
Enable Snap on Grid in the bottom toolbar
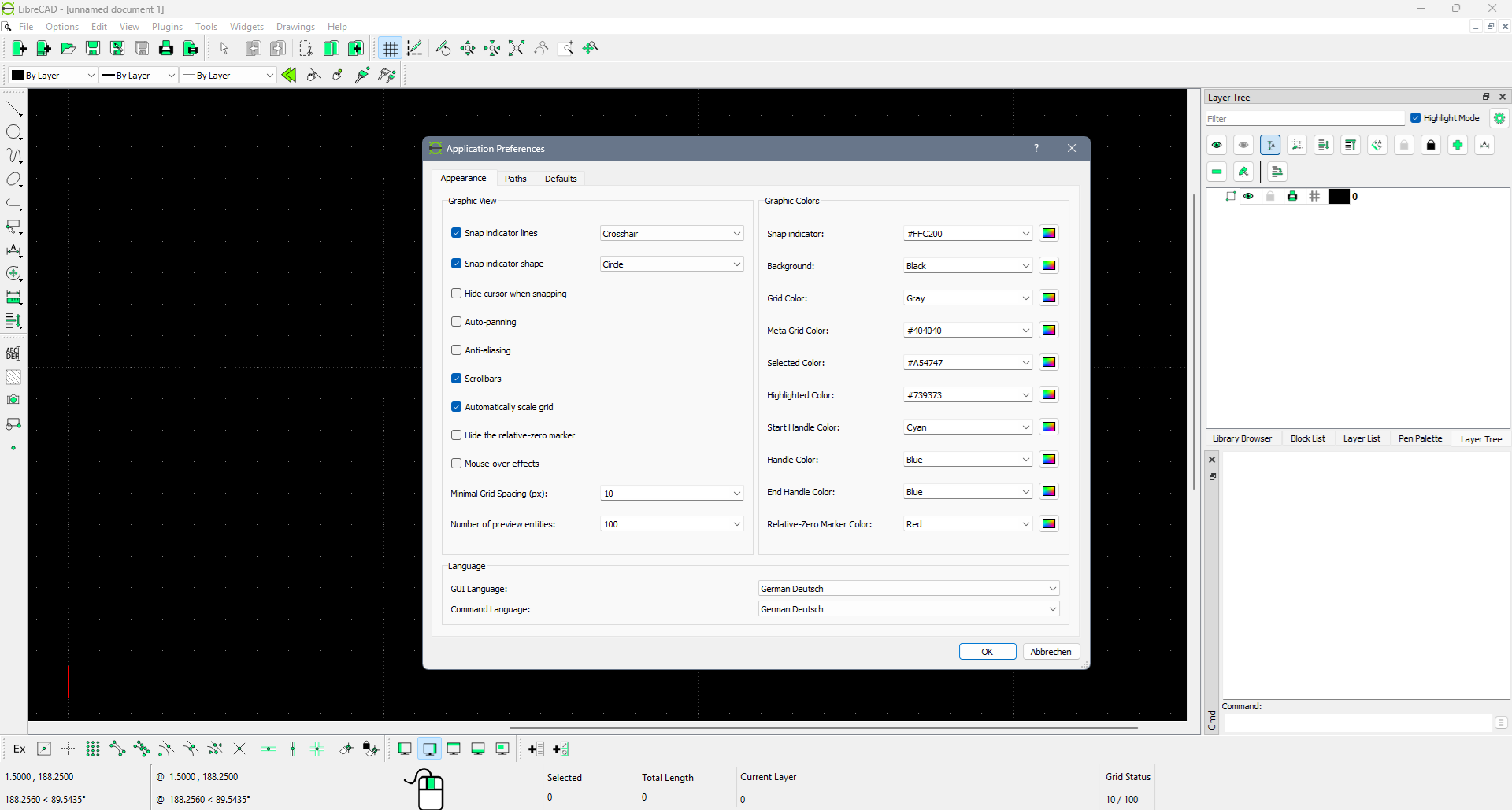[93, 749]
